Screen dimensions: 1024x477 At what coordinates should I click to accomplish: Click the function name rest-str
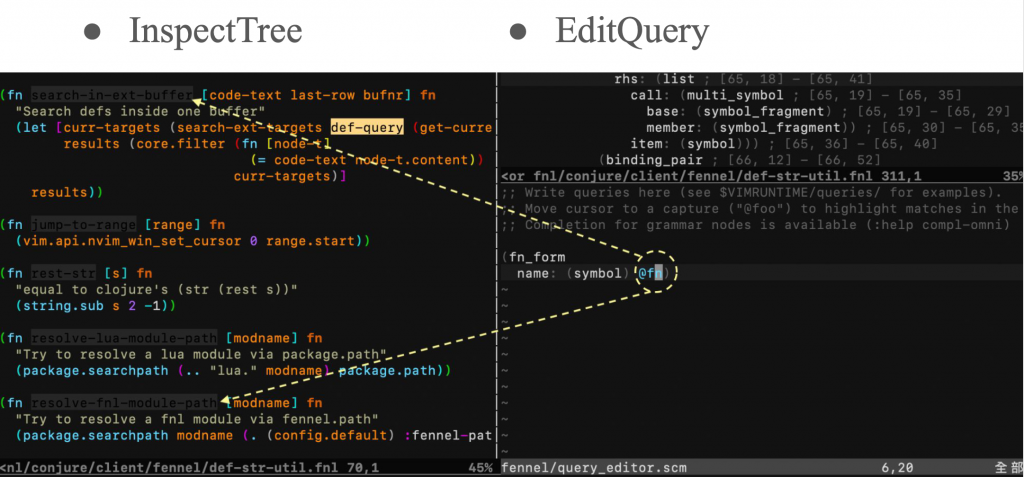(63, 273)
